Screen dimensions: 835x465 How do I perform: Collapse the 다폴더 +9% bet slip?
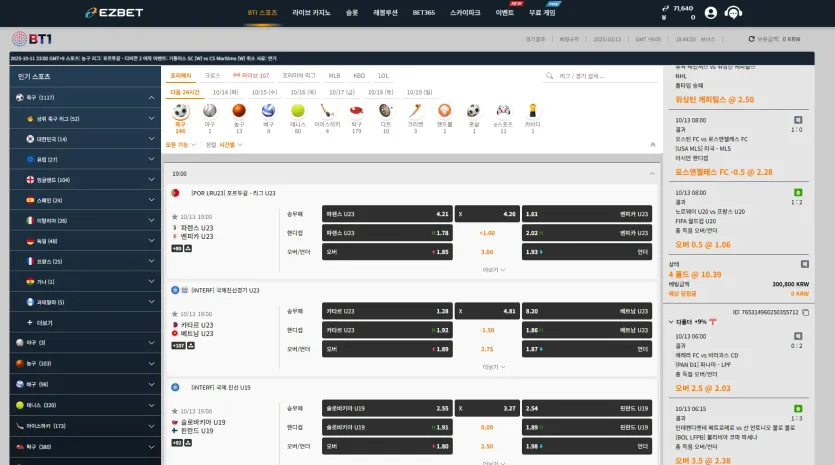click(671, 322)
